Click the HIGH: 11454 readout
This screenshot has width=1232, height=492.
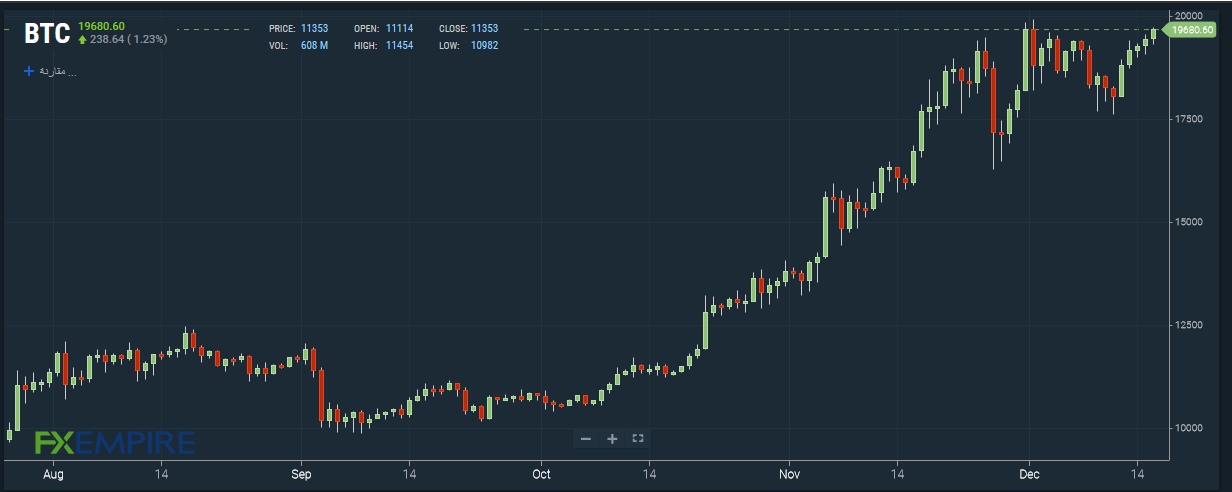click(x=383, y=45)
